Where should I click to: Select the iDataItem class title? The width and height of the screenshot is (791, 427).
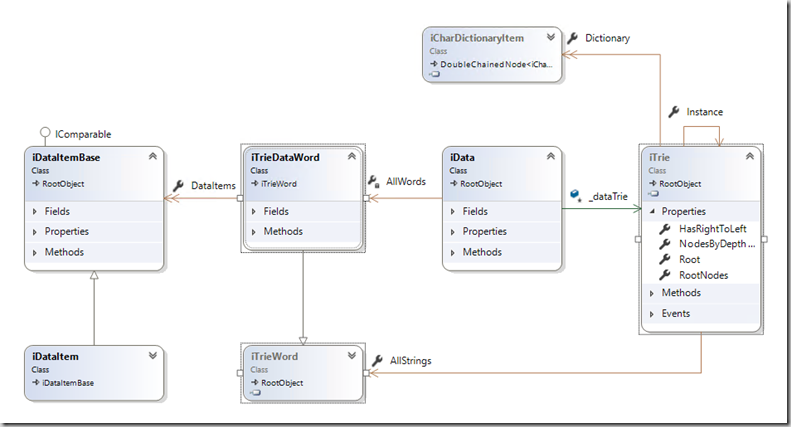55,356
